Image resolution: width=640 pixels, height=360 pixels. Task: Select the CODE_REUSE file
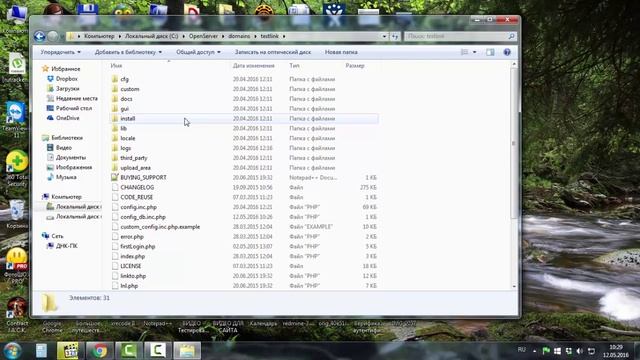(x=137, y=197)
